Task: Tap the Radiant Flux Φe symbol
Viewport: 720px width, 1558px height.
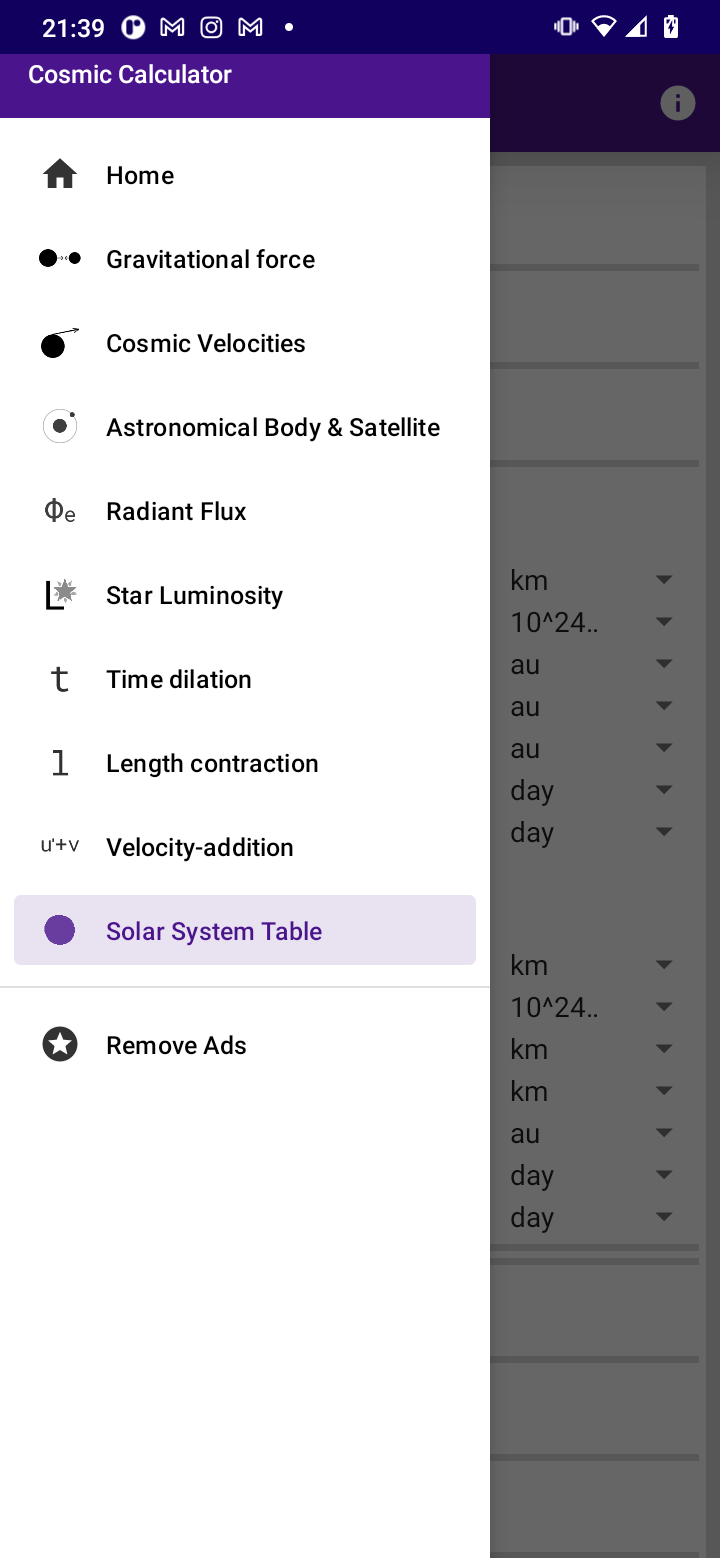Action: pyautogui.click(x=60, y=511)
